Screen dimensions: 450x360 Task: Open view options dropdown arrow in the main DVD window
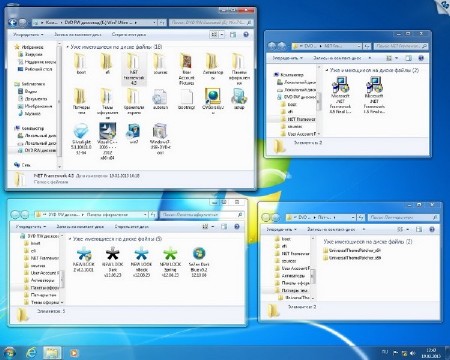pos(222,34)
